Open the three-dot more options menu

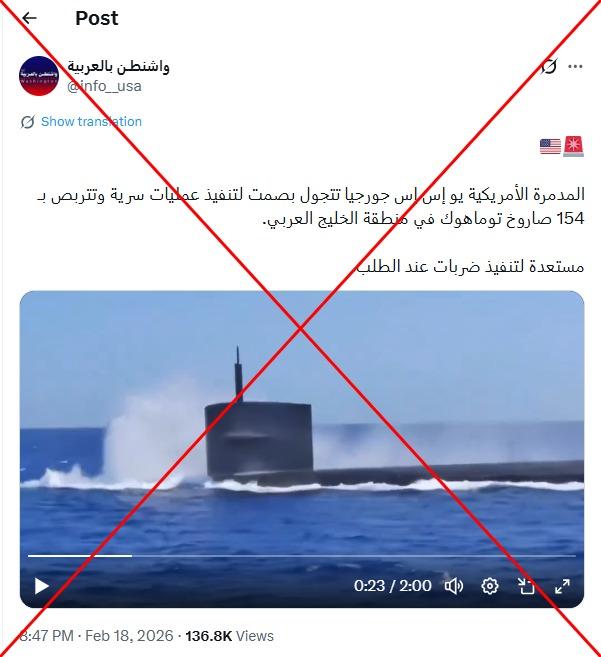575,66
